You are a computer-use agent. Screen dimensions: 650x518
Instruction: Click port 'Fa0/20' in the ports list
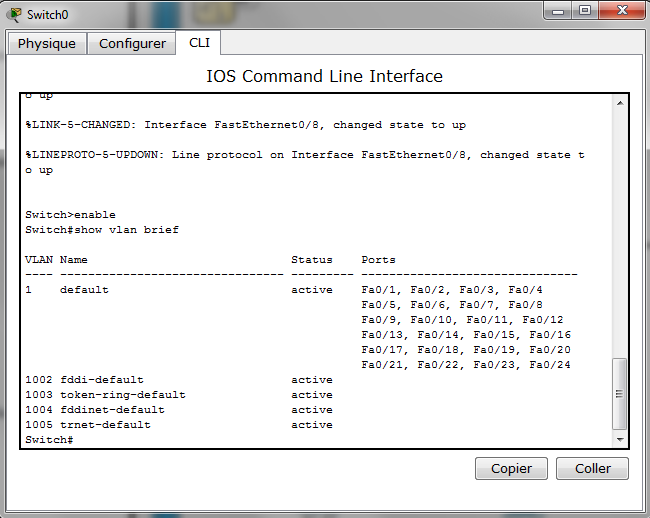point(550,349)
